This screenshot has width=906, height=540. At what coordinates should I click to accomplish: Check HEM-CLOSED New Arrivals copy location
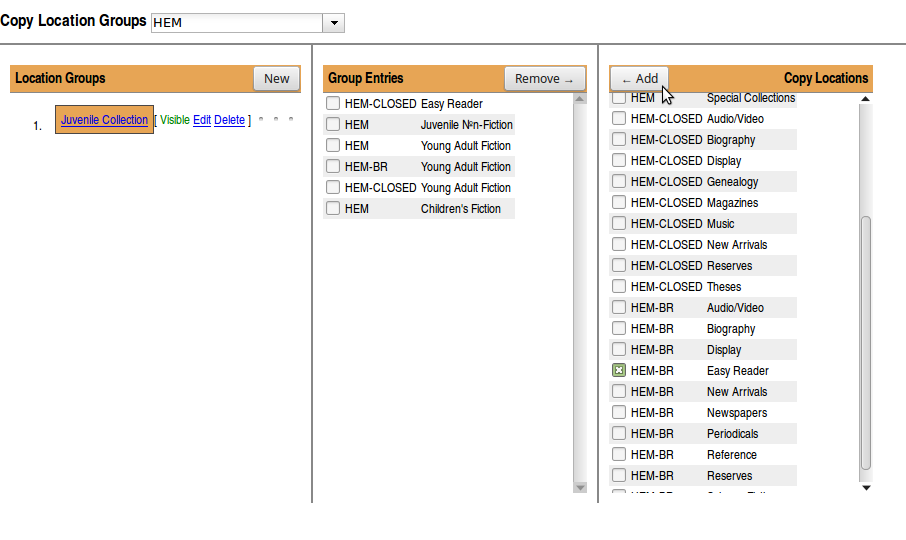click(x=619, y=244)
